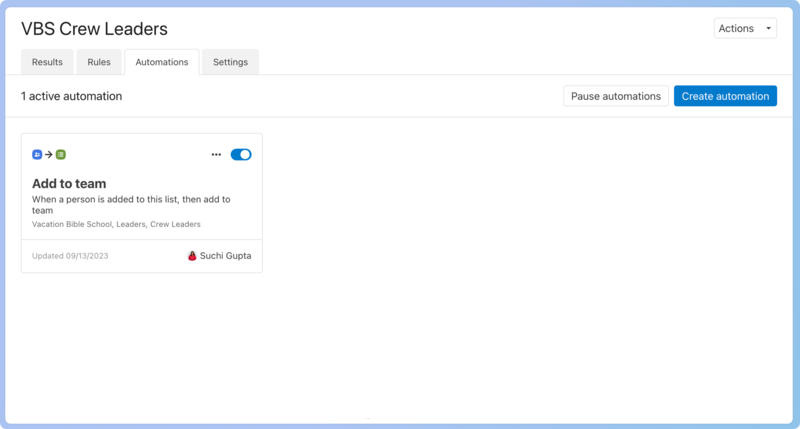The image size is (800, 429).
Task: Open the Actions dropdown
Action: tap(745, 28)
